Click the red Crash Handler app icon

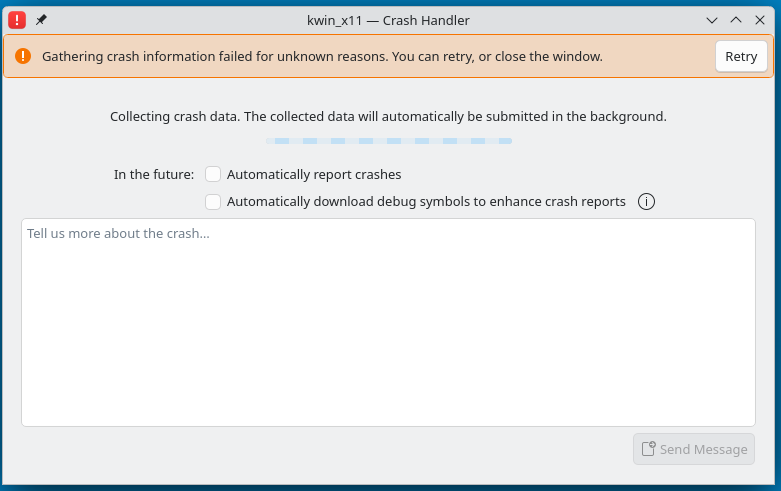point(17,20)
